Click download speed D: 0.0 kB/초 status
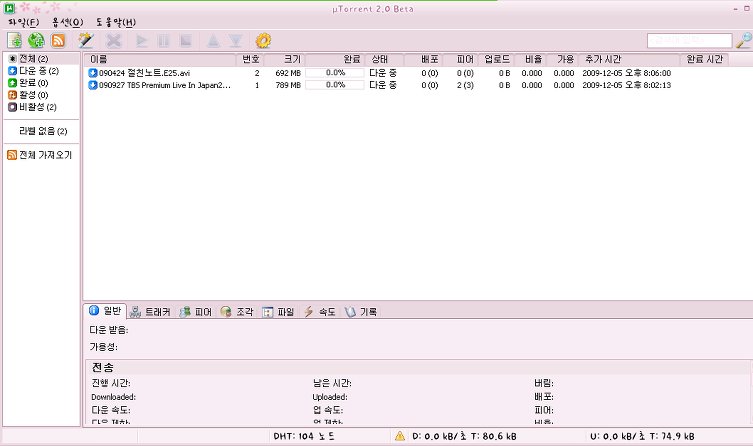The height and width of the screenshot is (446, 753). 464,436
